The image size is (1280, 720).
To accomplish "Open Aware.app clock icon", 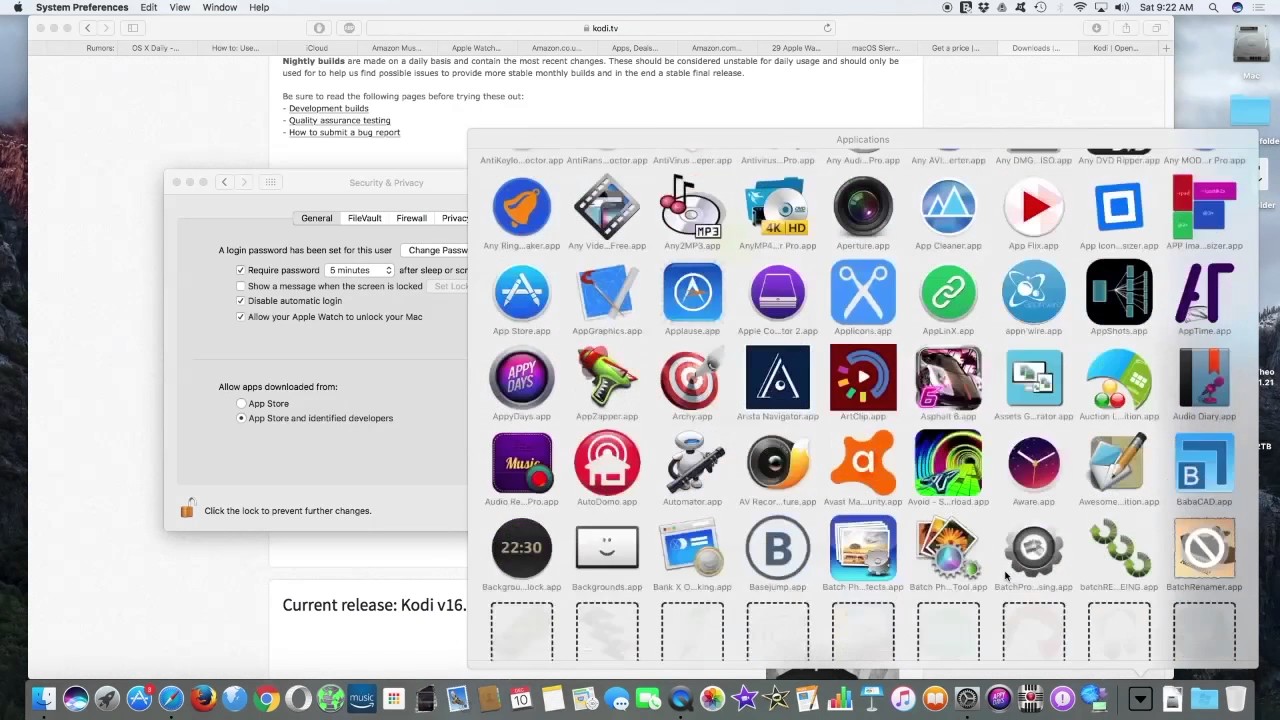I will (1033, 463).
